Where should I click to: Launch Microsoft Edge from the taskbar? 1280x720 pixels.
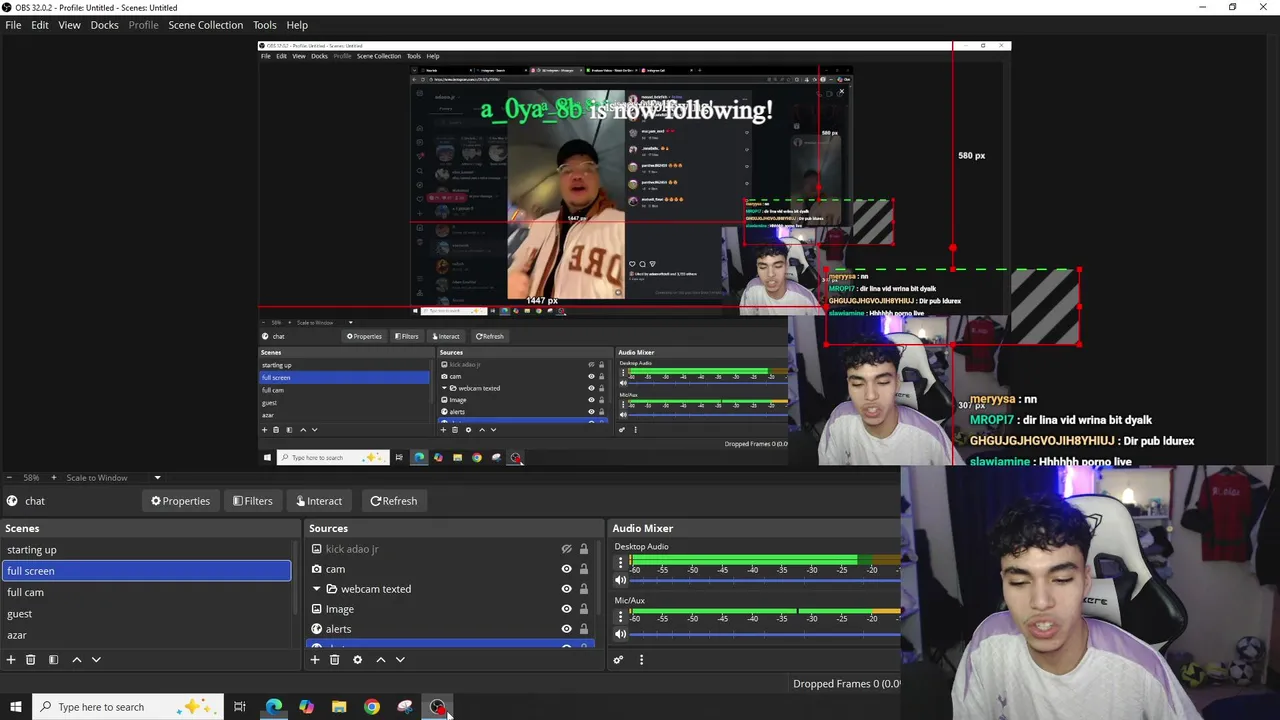(x=273, y=707)
